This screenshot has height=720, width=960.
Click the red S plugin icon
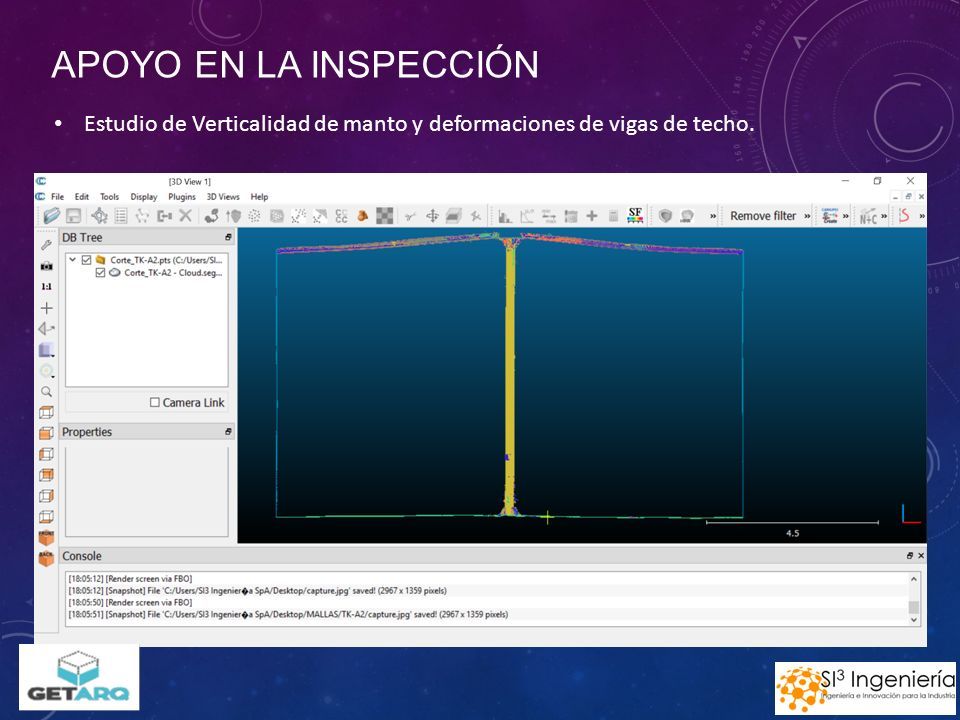[904, 216]
